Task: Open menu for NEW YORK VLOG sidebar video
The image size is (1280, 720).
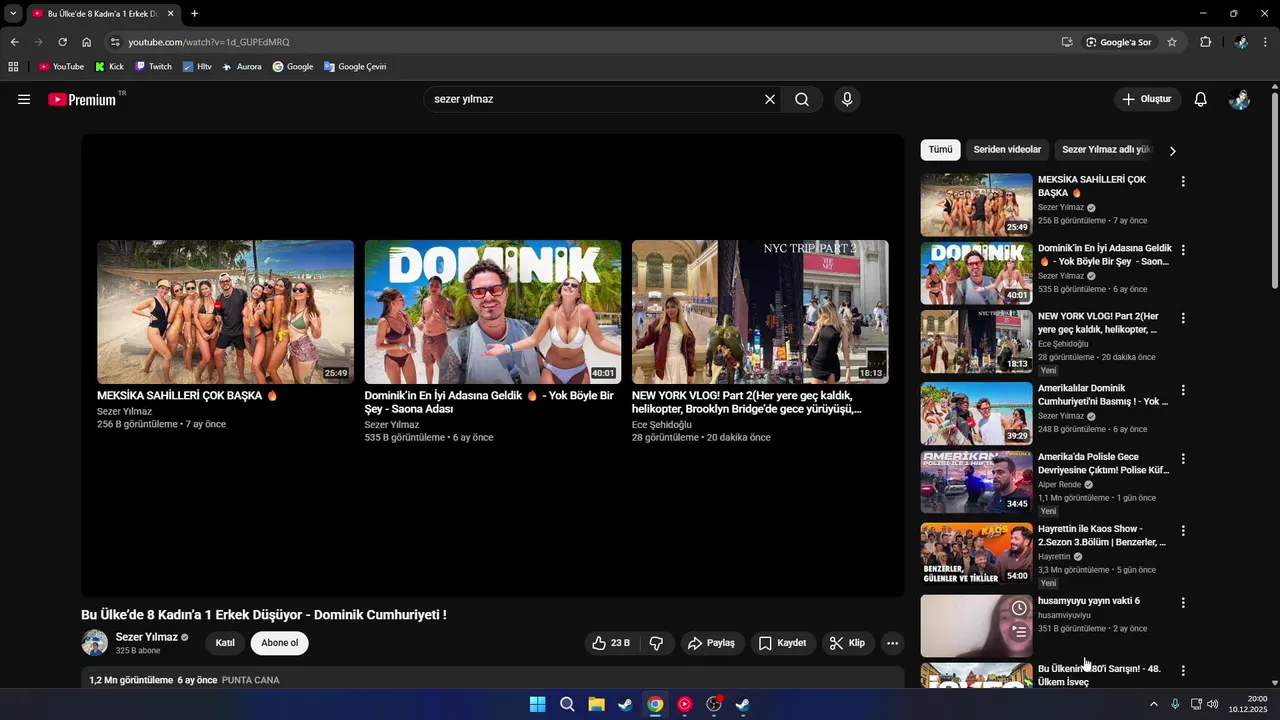Action: click(1183, 318)
